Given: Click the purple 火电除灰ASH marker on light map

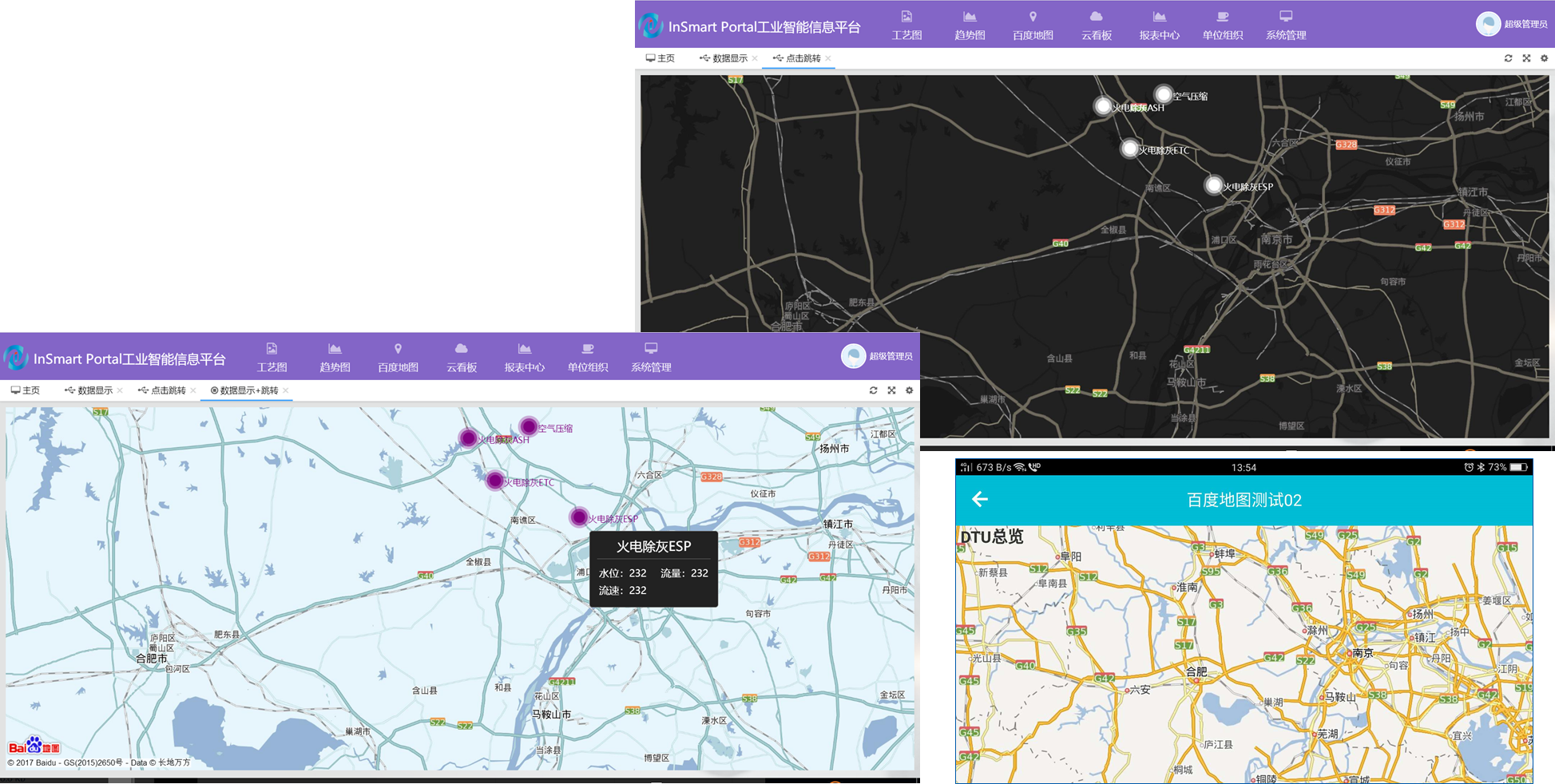Looking at the screenshot, I should 468,438.
